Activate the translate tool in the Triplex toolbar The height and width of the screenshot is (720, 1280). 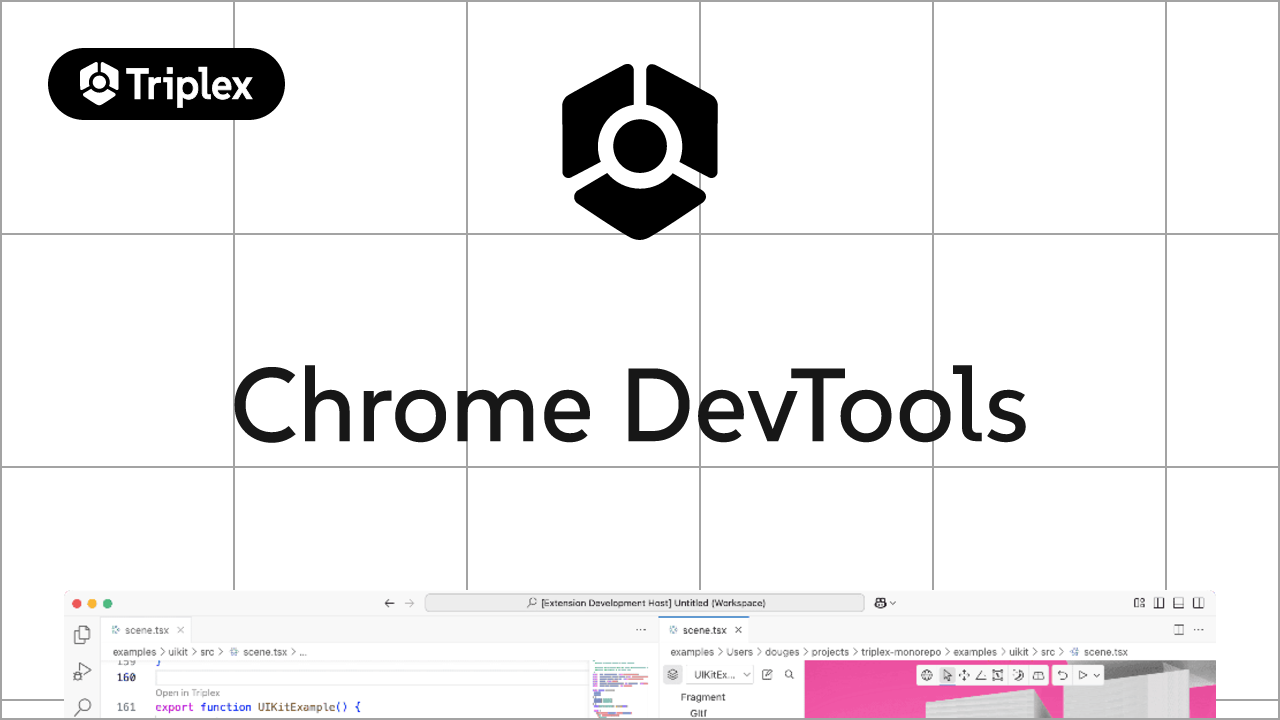[x=965, y=675]
